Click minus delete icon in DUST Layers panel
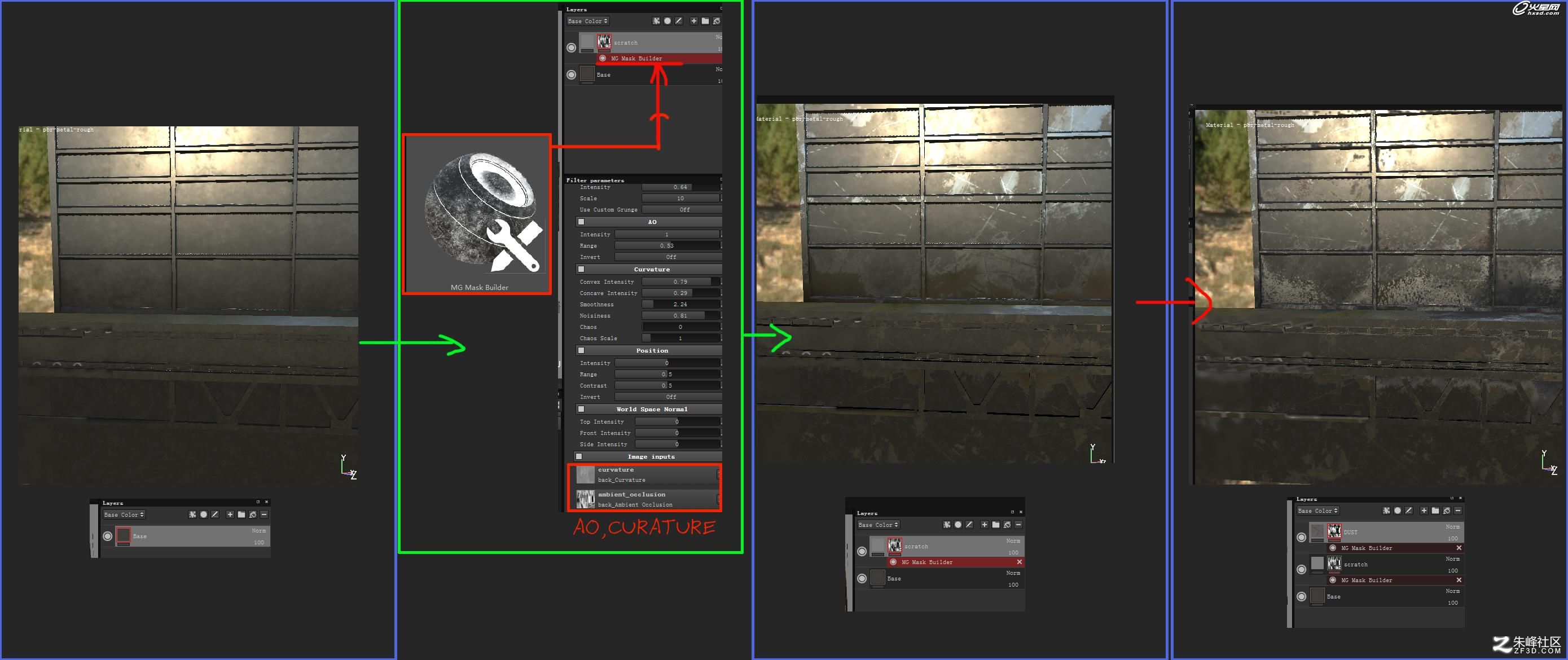This screenshot has height=660, width=1568. (x=1458, y=511)
